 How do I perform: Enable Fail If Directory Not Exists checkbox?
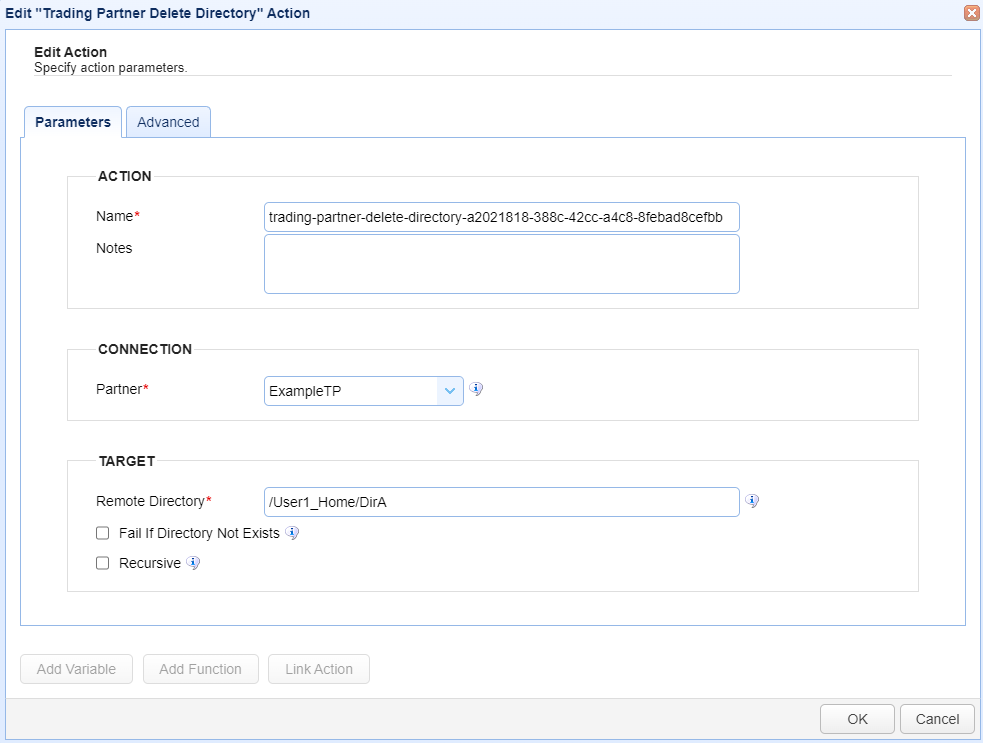103,533
